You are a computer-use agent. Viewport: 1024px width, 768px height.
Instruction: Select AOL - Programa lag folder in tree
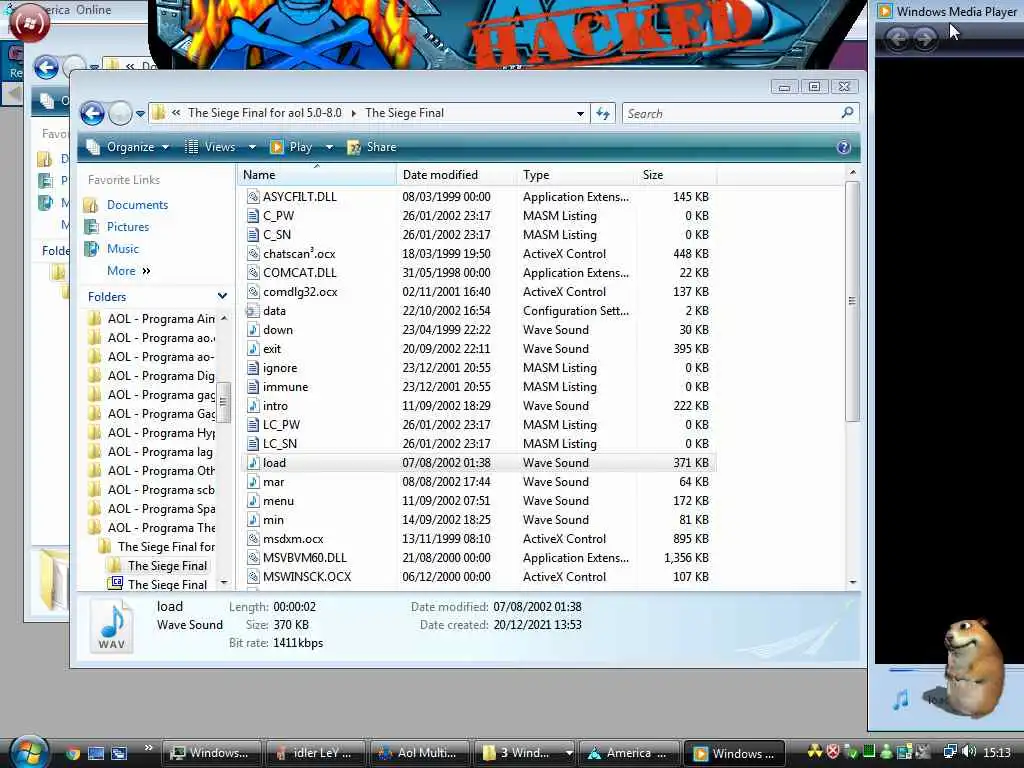(160, 452)
